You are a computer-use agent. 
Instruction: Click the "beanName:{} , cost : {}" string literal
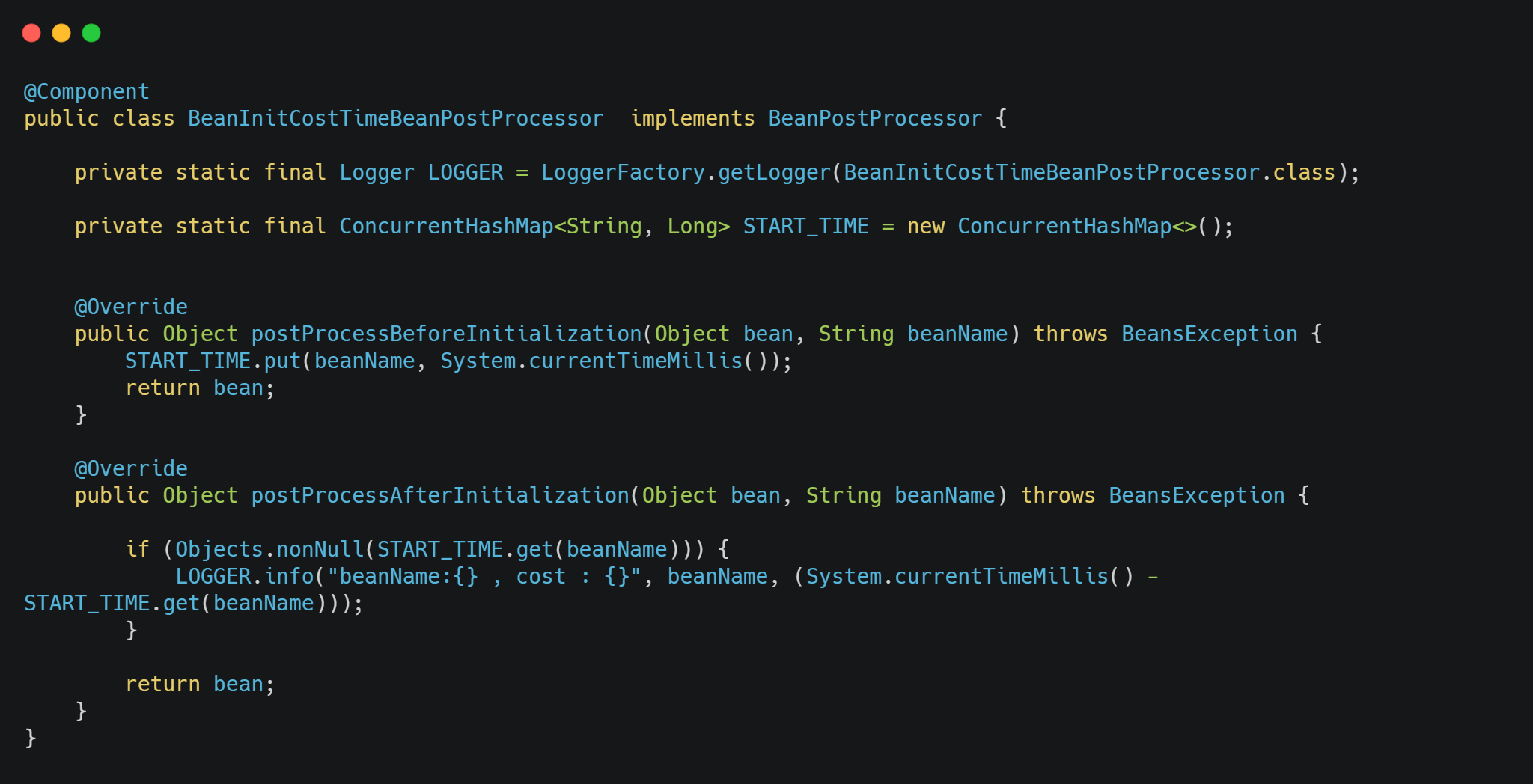[x=484, y=576]
